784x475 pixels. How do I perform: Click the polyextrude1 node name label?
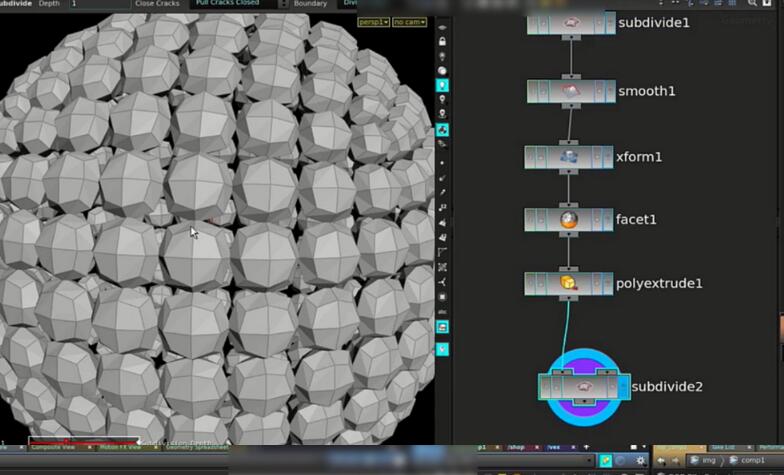659,284
